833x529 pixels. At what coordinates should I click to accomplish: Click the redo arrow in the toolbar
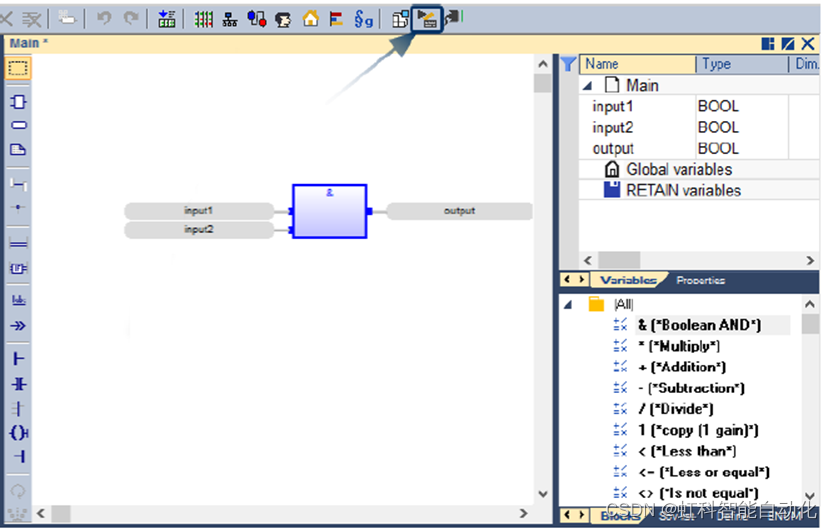click(131, 19)
